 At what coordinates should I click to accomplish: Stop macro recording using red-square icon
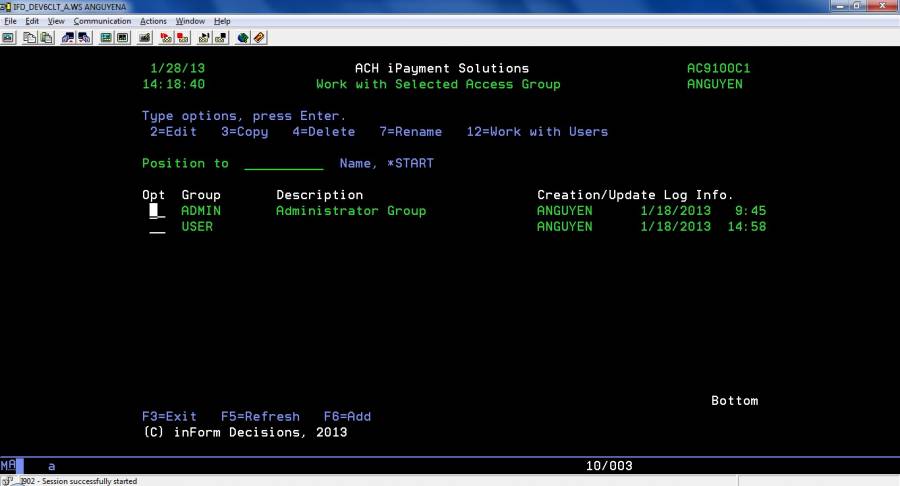(x=182, y=38)
